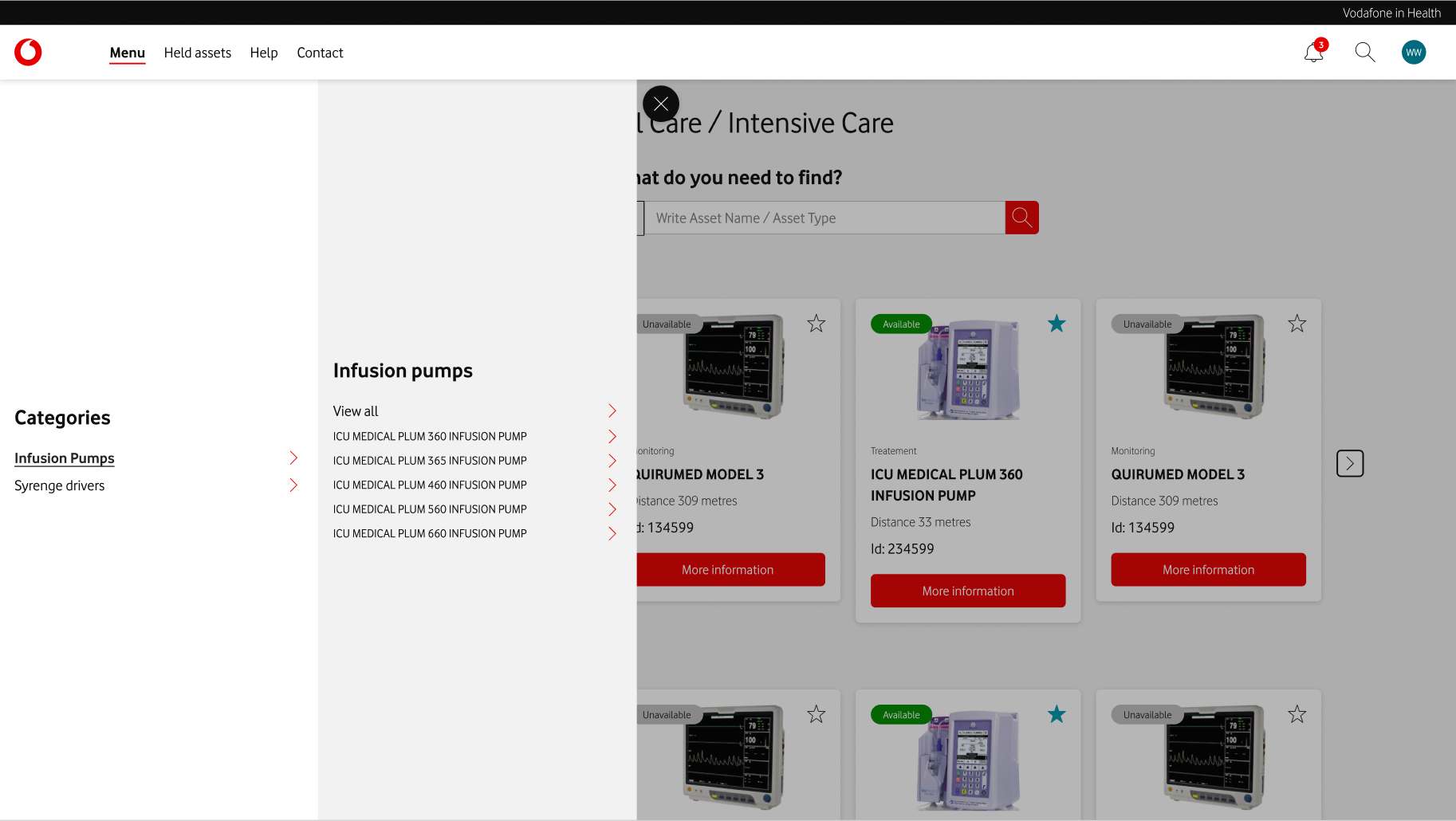
Task: Click the Contact menu item
Action: click(x=320, y=53)
